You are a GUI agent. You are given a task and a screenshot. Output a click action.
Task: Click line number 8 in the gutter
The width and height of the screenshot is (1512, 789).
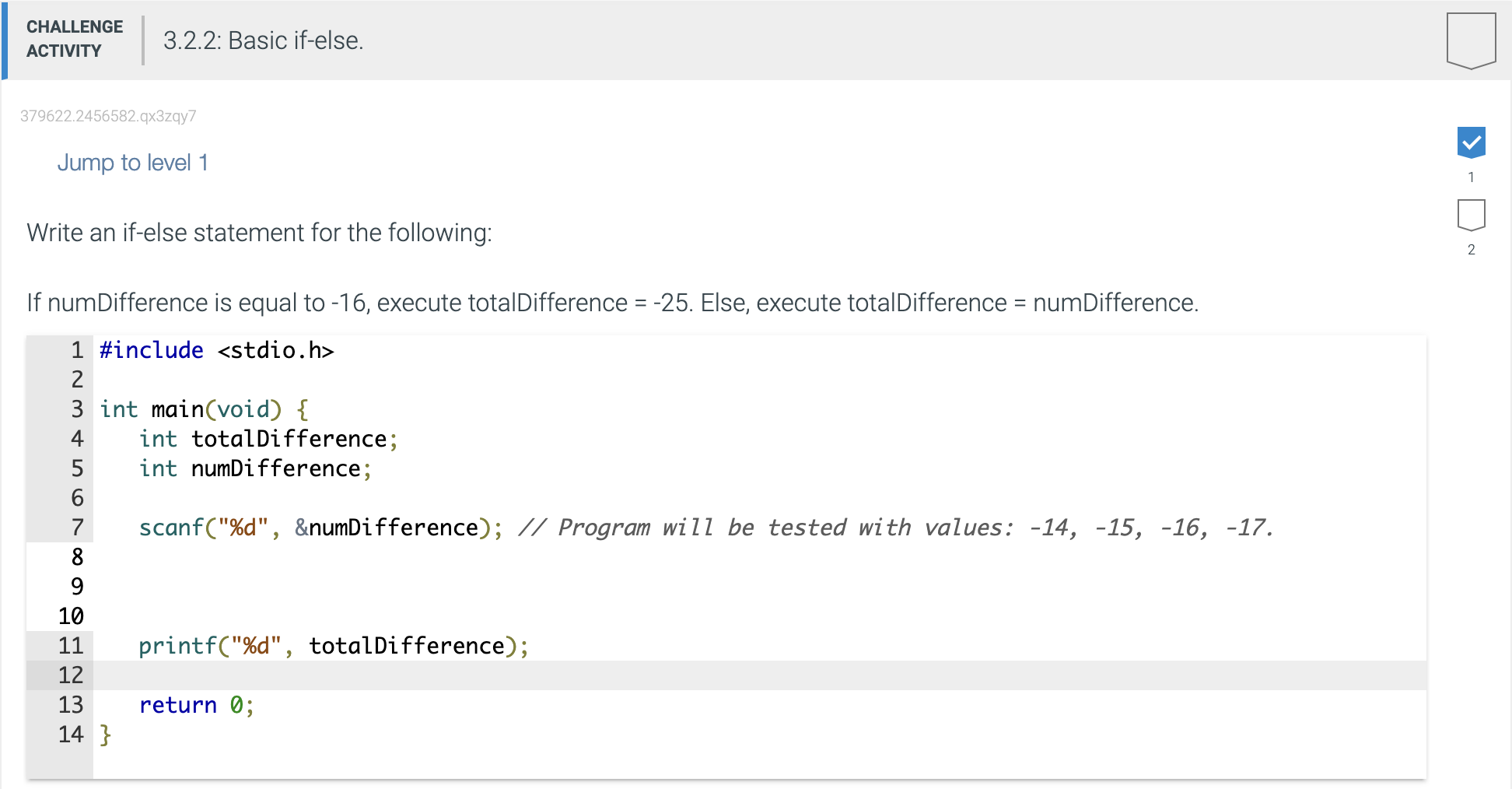[x=77, y=557]
